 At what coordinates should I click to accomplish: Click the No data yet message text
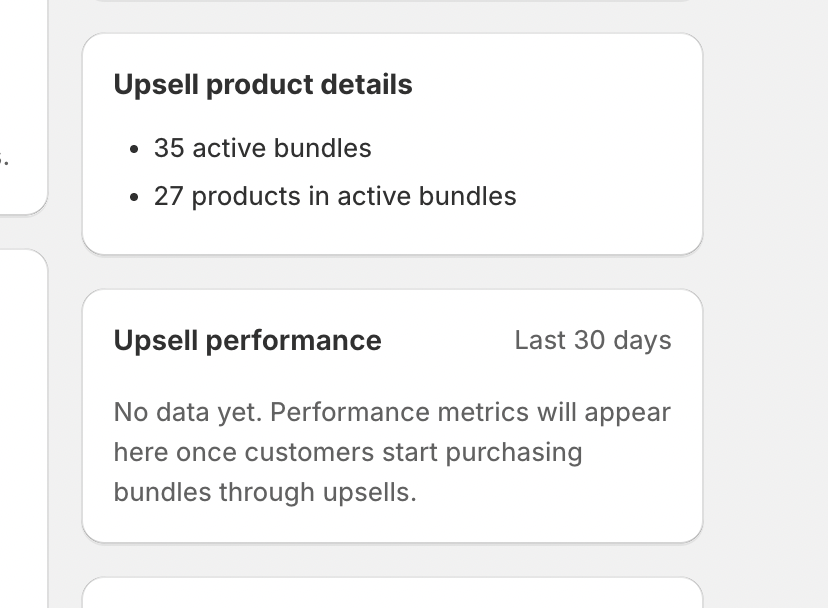(392, 452)
